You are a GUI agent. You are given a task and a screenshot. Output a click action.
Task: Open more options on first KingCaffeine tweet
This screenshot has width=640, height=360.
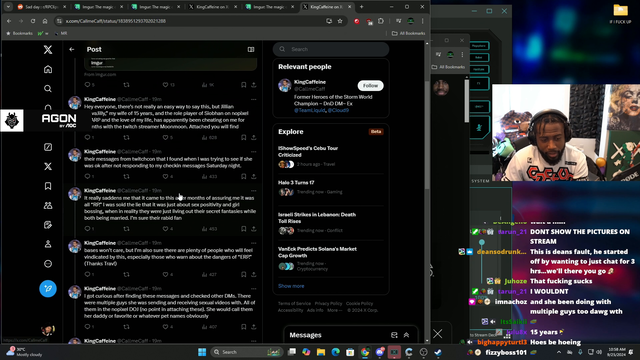(x=253, y=99)
